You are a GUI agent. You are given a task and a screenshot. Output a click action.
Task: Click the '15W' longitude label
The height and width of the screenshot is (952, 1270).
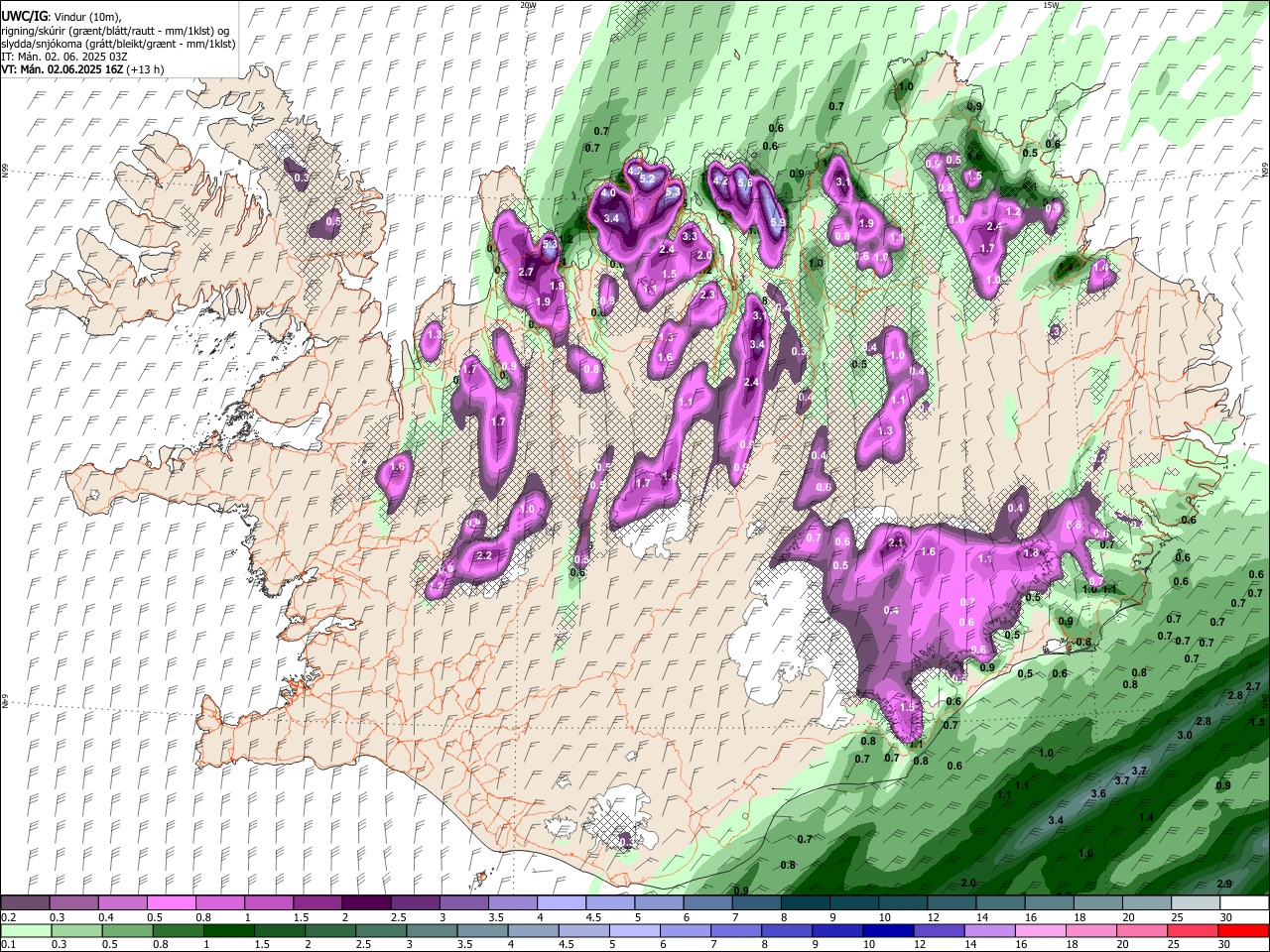tap(1051, 5)
